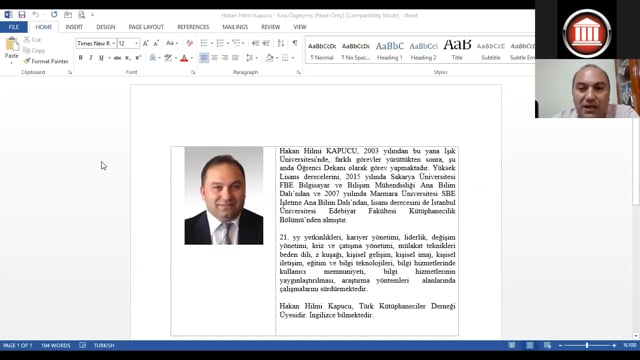Redo with the repeat arrow icon
Viewport: 640px width, 360px height.
(x=54, y=15)
